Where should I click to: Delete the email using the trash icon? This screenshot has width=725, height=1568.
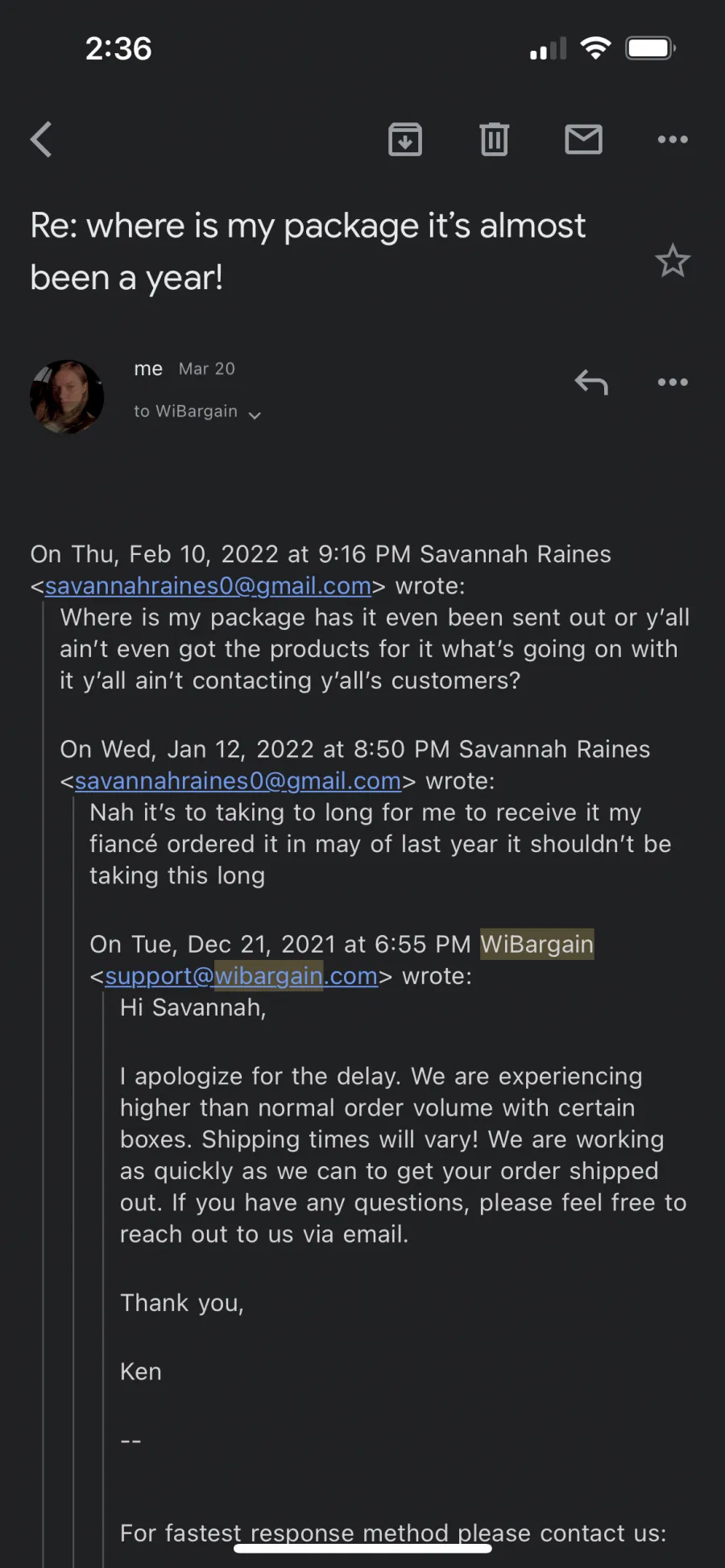click(x=495, y=139)
